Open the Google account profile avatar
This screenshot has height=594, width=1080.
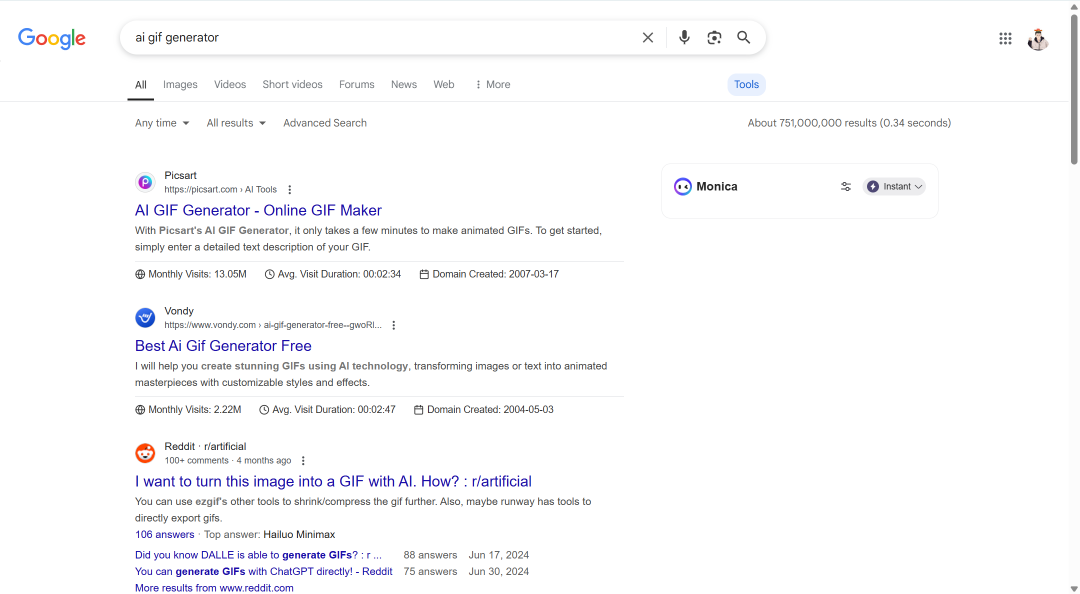[1037, 39]
